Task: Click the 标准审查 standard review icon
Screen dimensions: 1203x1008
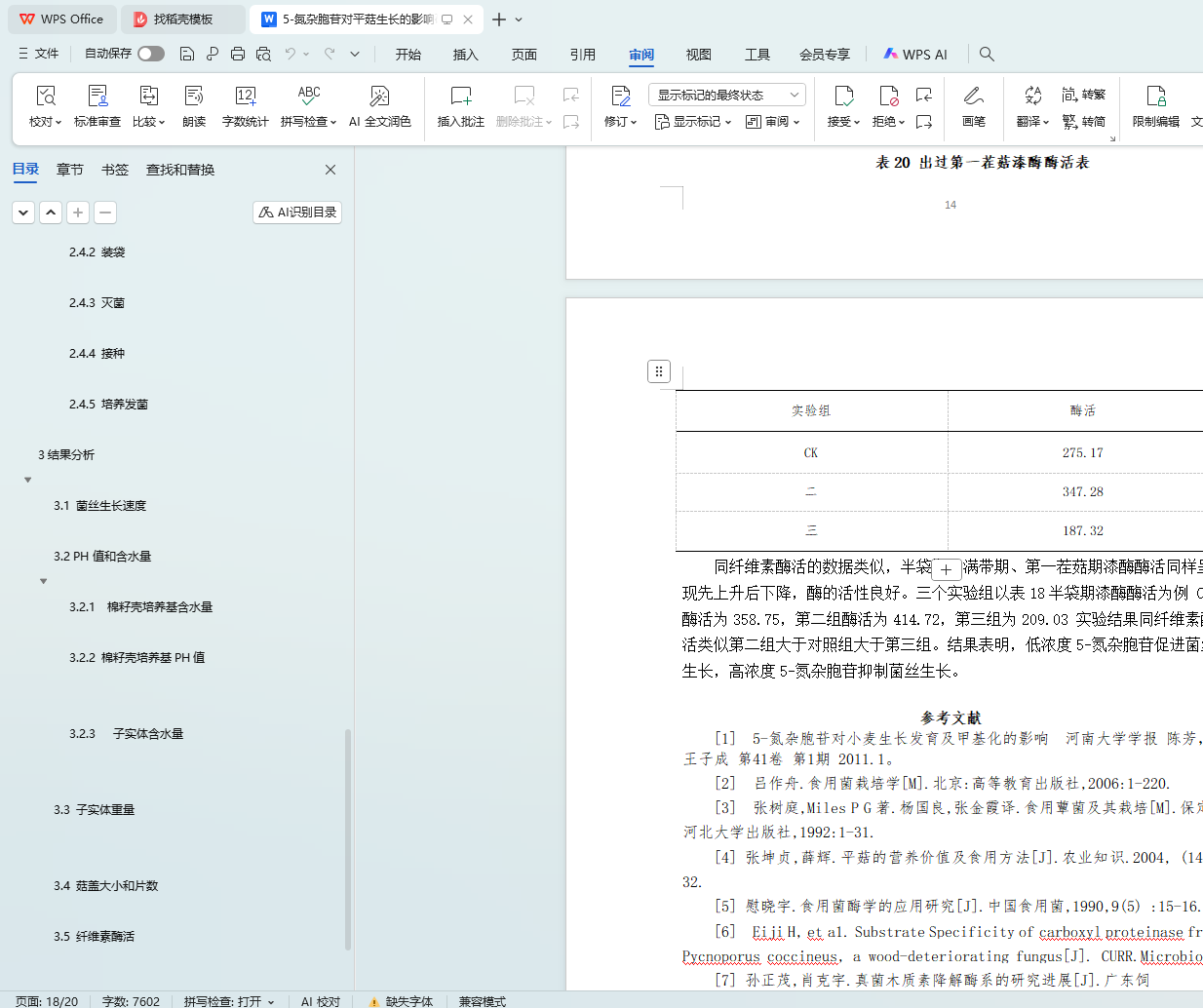Action: click(x=97, y=105)
